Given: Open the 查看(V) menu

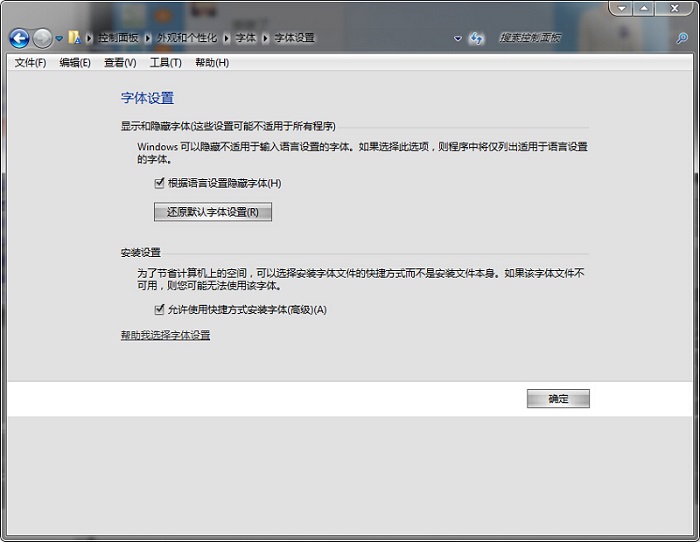Looking at the screenshot, I should tap(120, 63).
